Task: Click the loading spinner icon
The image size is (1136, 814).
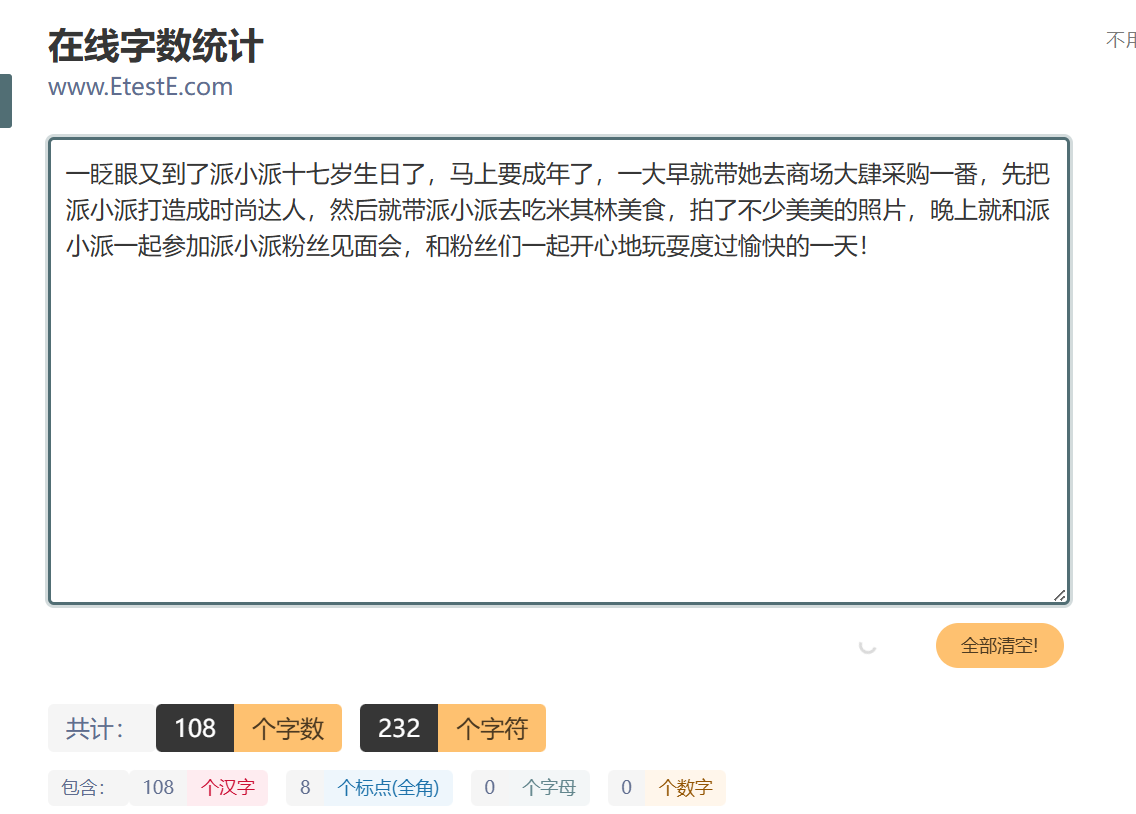Action: point(867,645)
